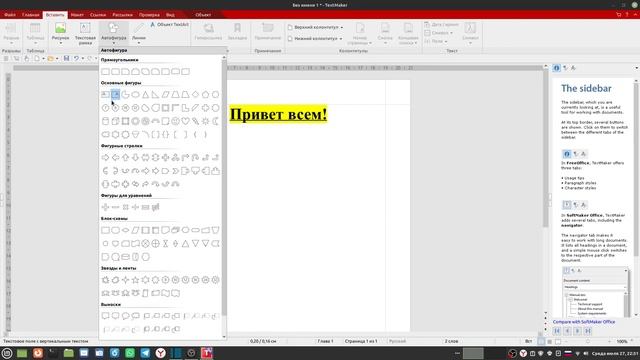The width and height of the screenshot is (640, 360).
Task: Select the parallelogram basic shape
Action: (165, 95)
